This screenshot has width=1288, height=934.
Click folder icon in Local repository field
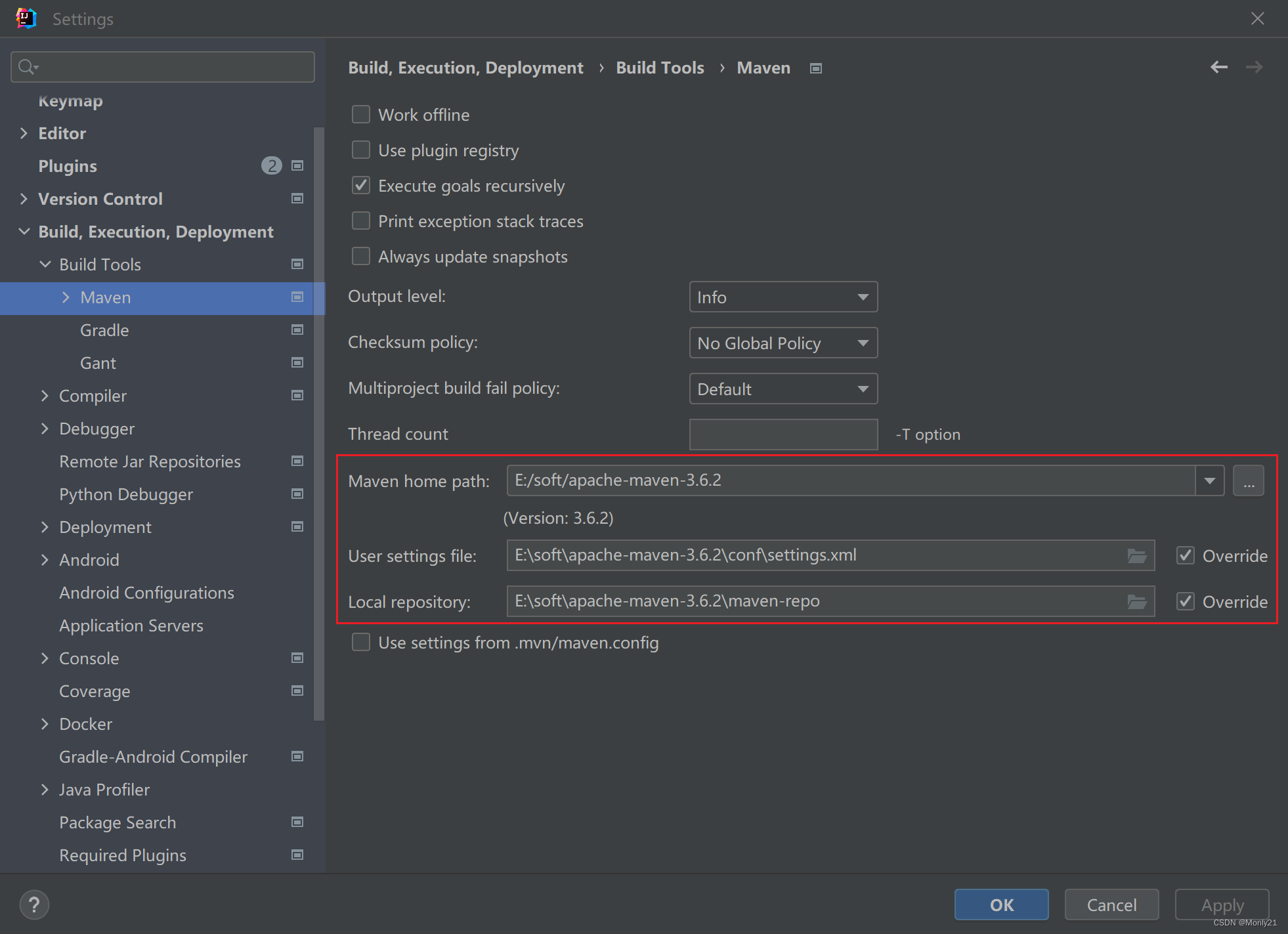tap(1137, 602)
